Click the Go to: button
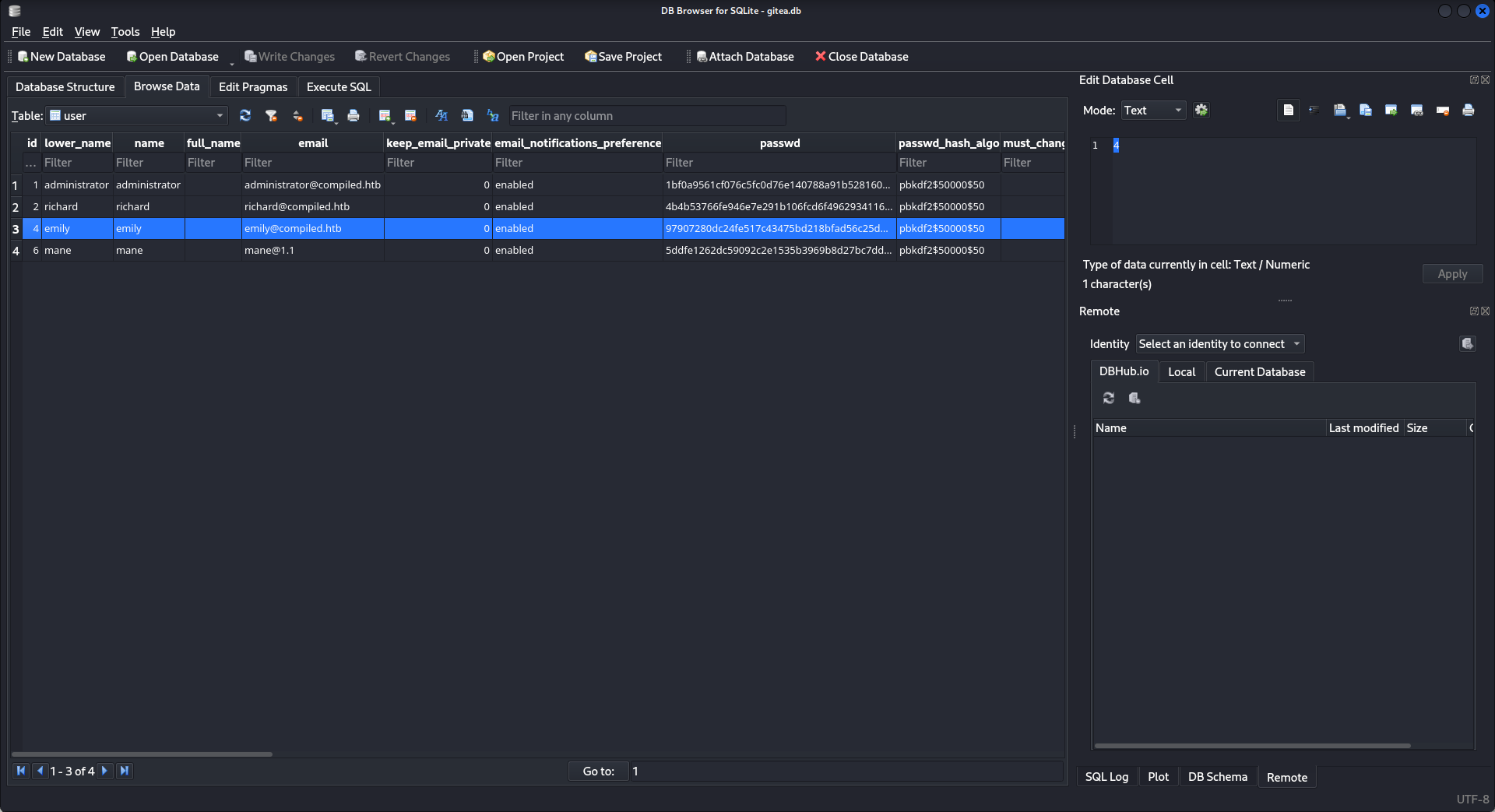Viewport: 1495px width, 812px height. [598, 772]
